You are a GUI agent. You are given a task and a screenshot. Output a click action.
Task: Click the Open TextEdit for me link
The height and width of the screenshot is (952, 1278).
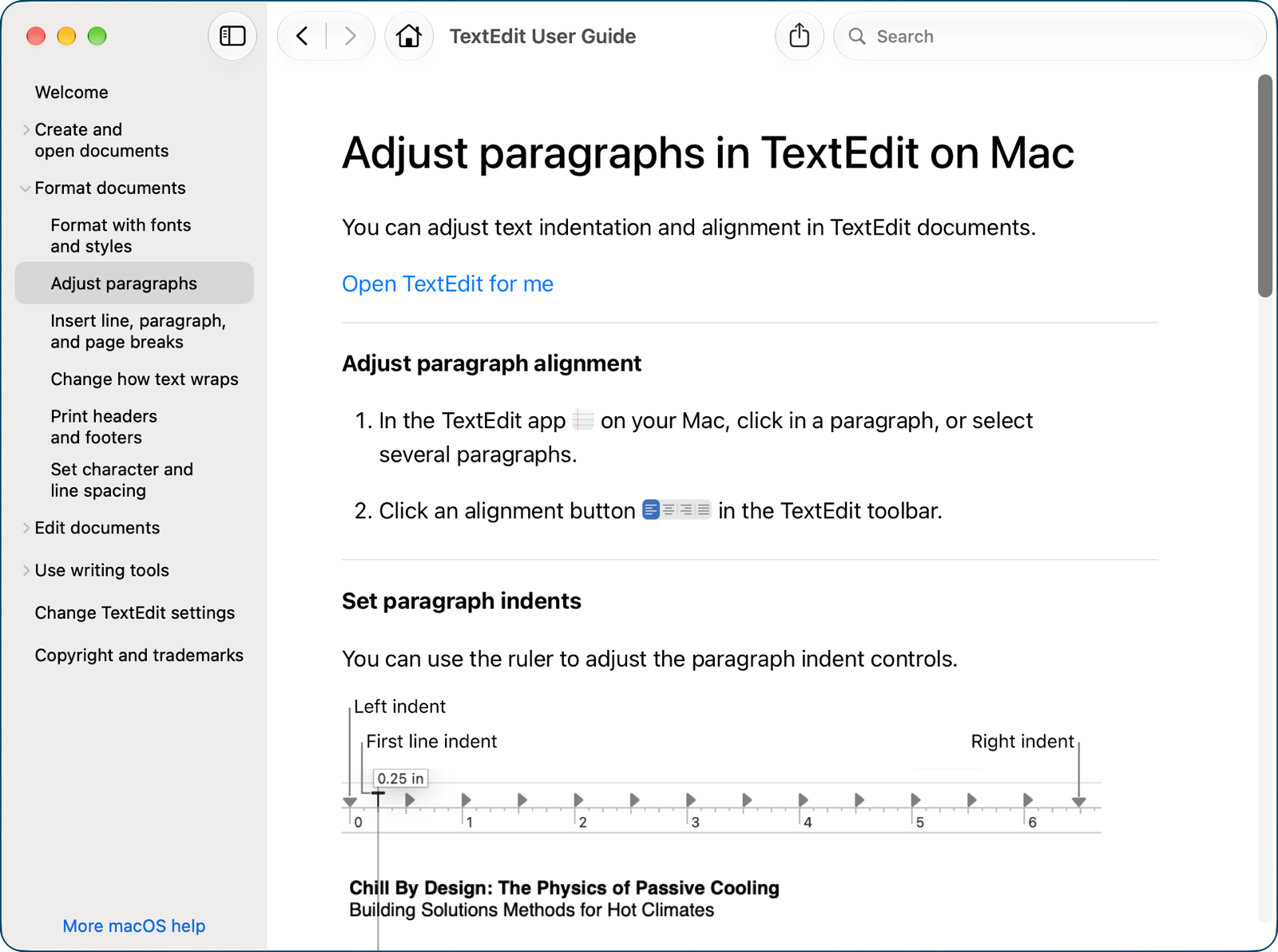click(x=447, y=284)
